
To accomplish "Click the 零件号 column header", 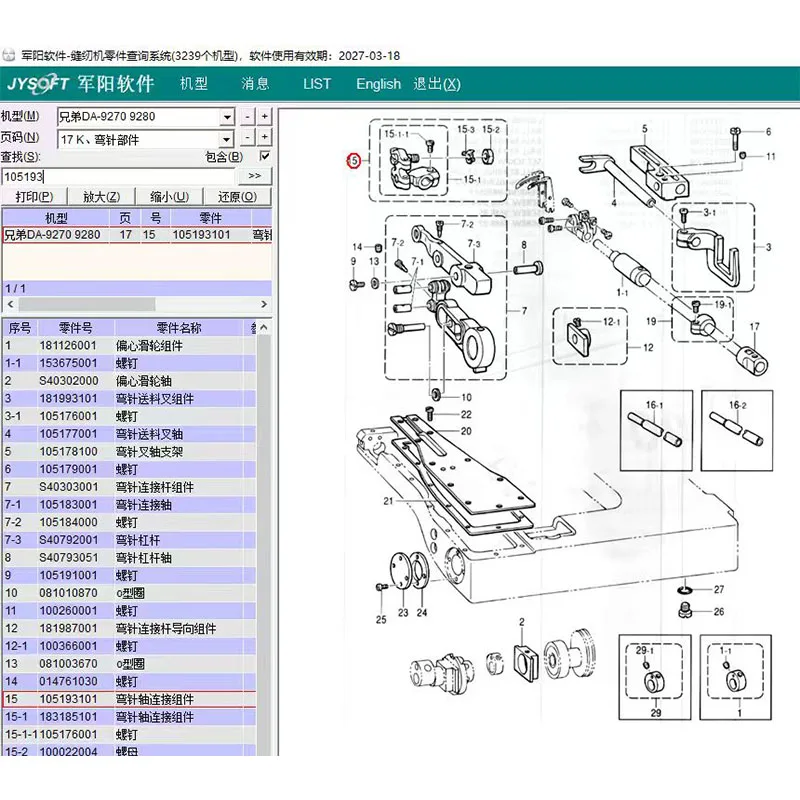I will [76, 328].
